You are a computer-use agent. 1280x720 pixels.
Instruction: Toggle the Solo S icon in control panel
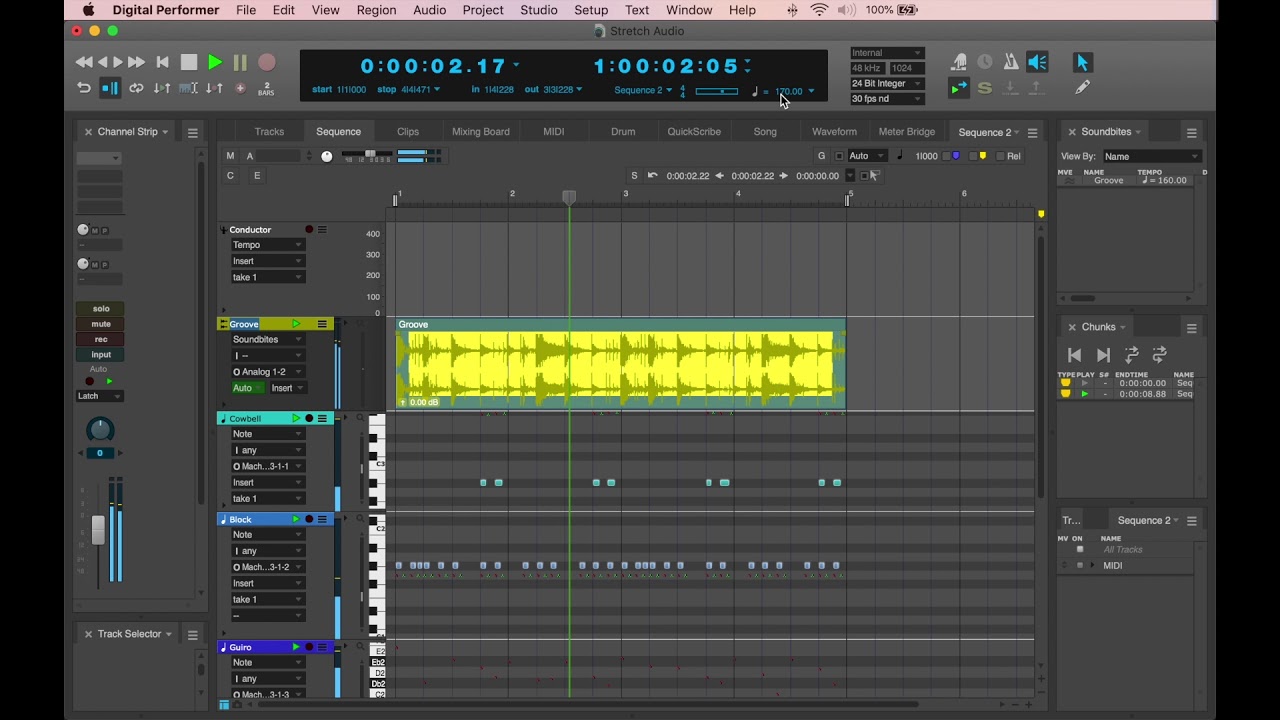click(x=985, y=88)
